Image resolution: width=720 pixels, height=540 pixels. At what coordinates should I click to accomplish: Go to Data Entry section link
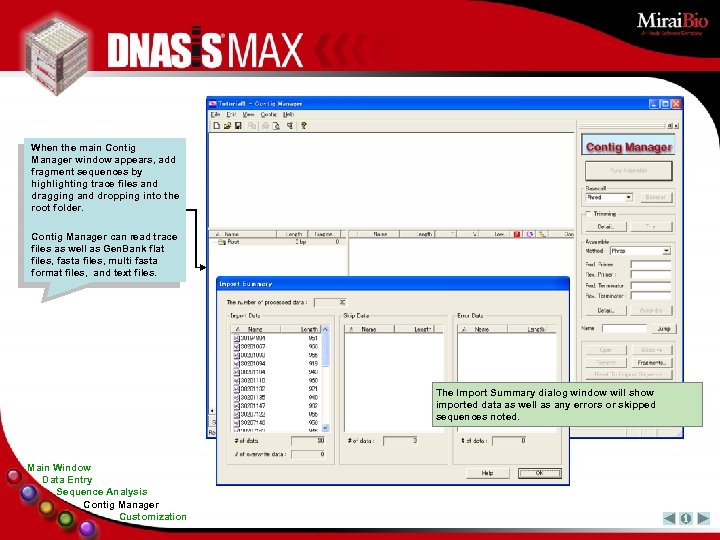click(68, 480)
